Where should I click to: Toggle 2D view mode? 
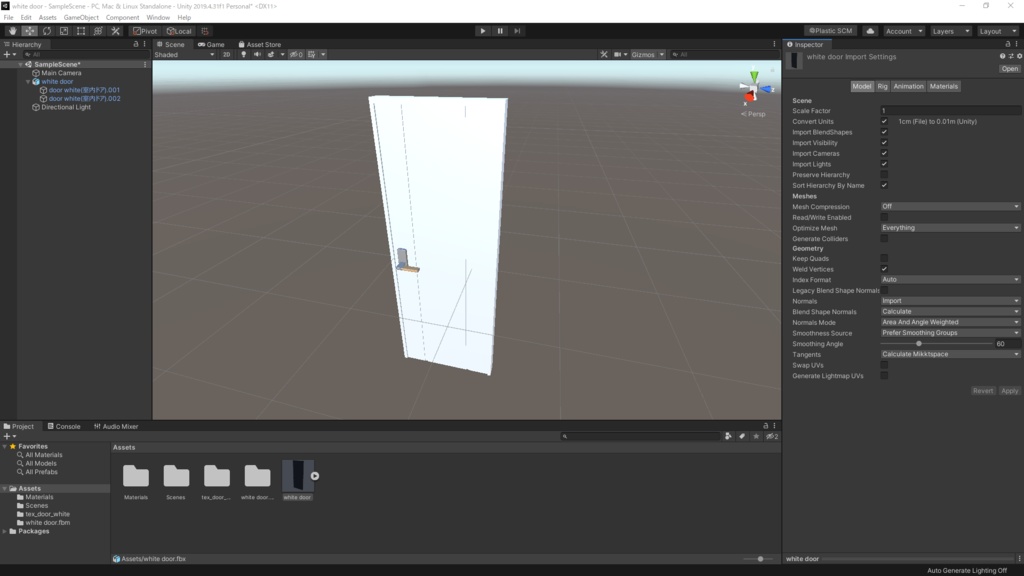(226, 54)
